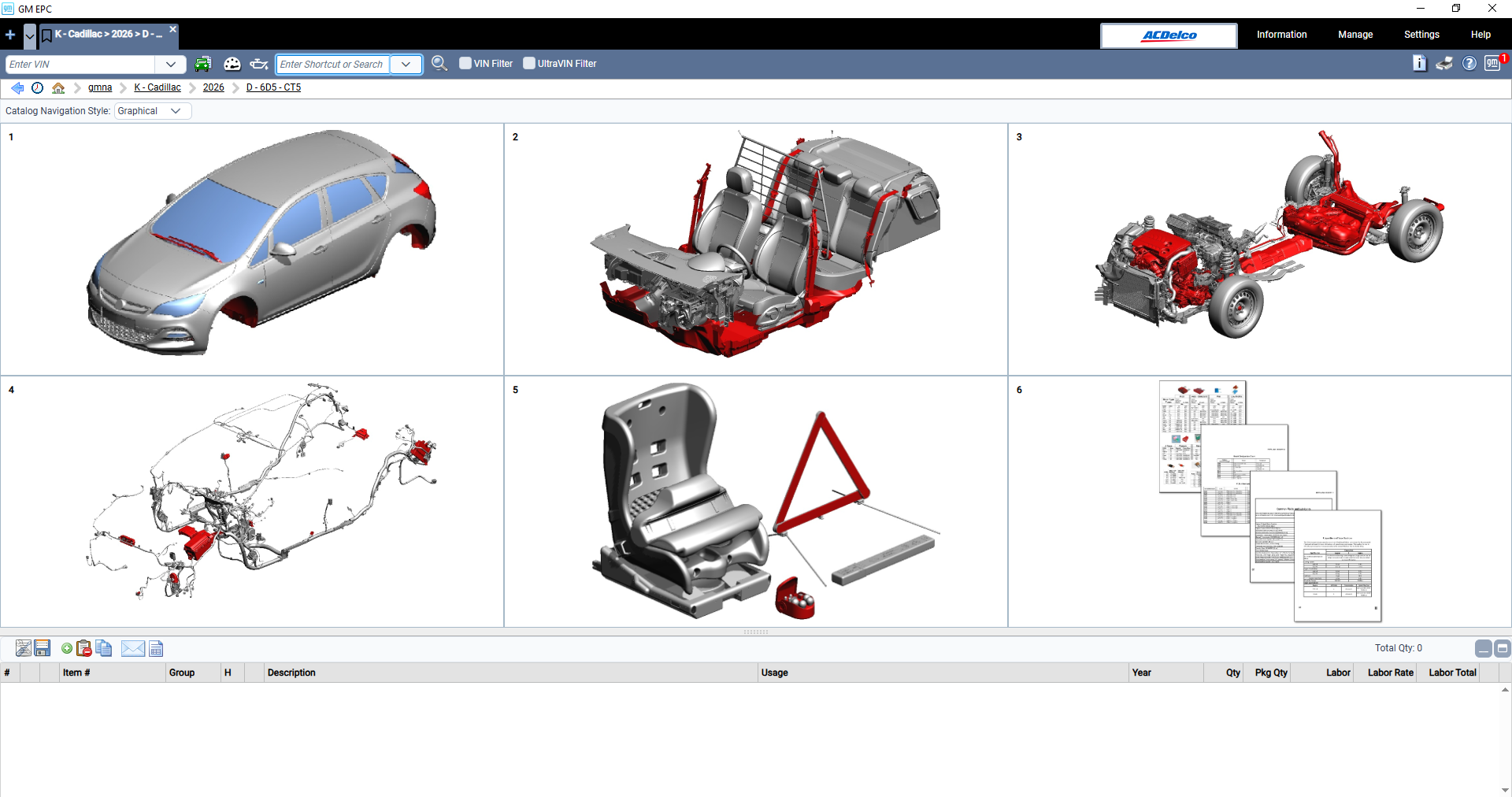This screenshot has width=1512, height=797.
Task: Select the save floppy disk icon
Action: point(42,648)
